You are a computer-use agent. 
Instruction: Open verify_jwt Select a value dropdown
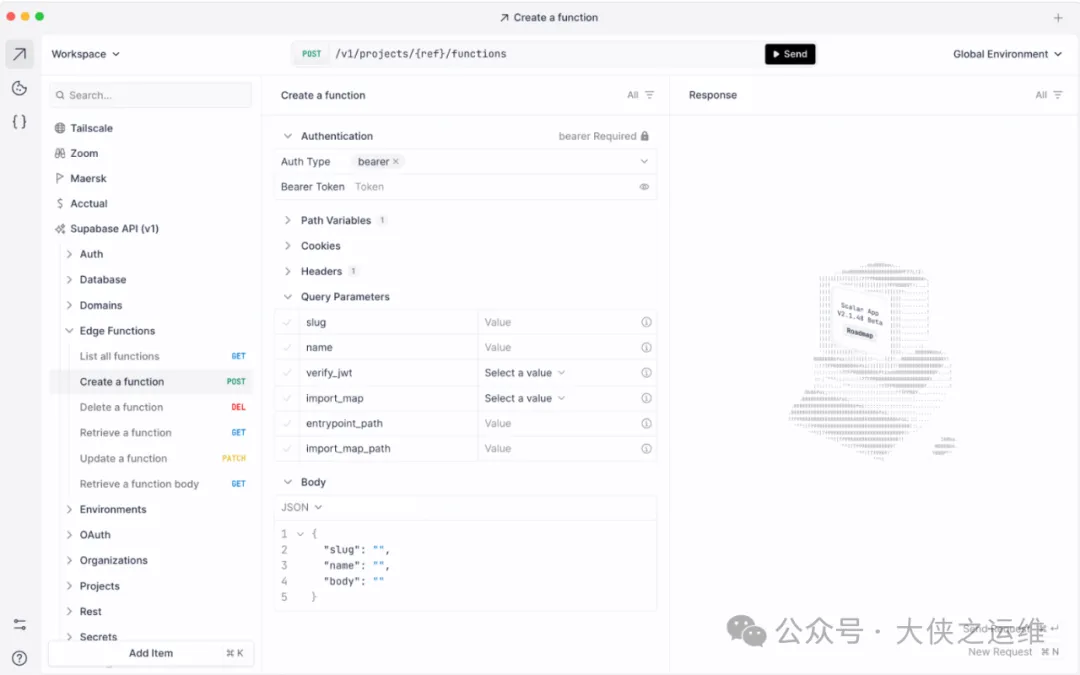[525, 373]
